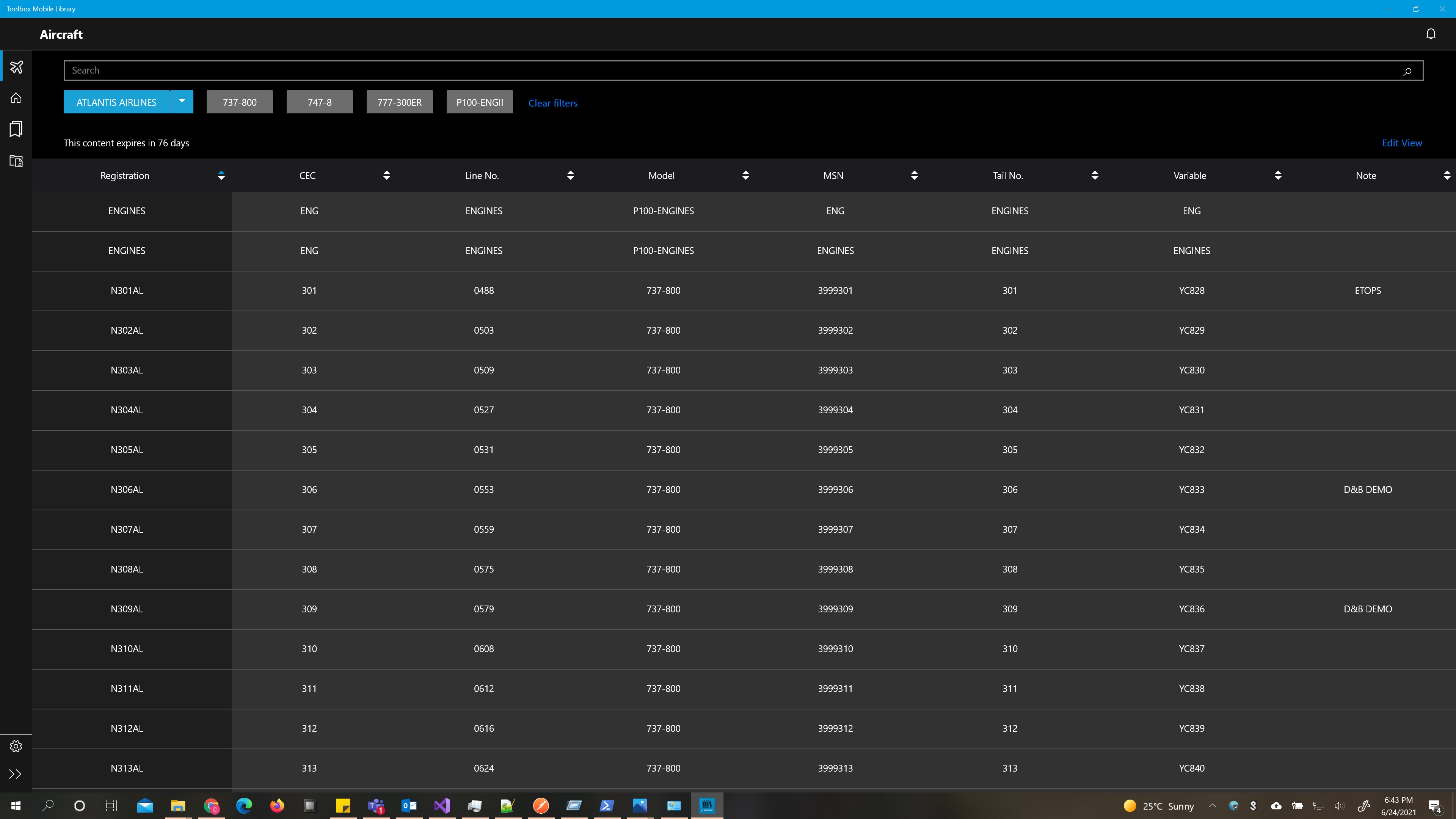
Task: Open the Bookmarks sidebar icon
Action: [16, 129]
